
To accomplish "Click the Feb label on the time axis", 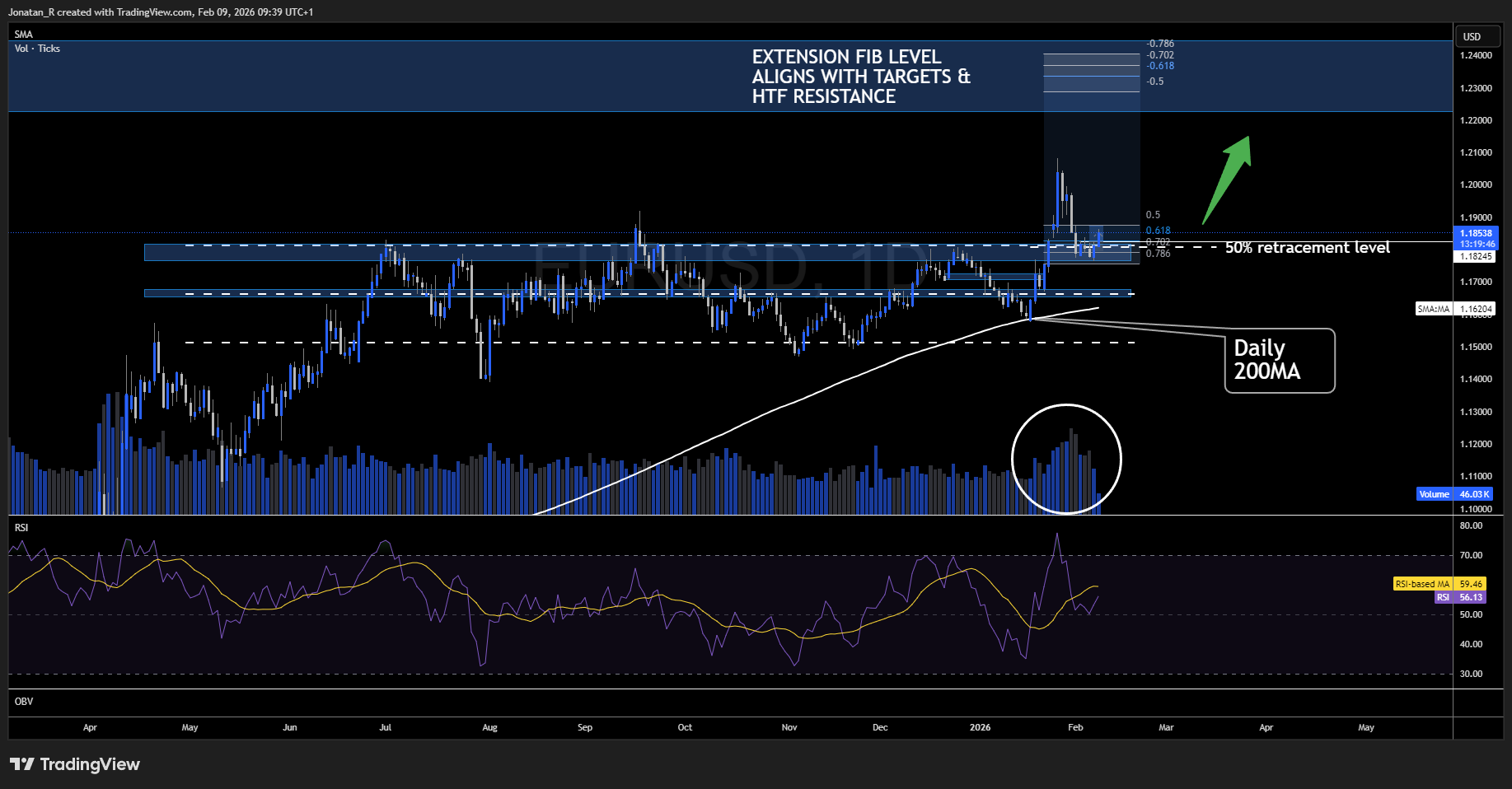I will click(1074, 727).
